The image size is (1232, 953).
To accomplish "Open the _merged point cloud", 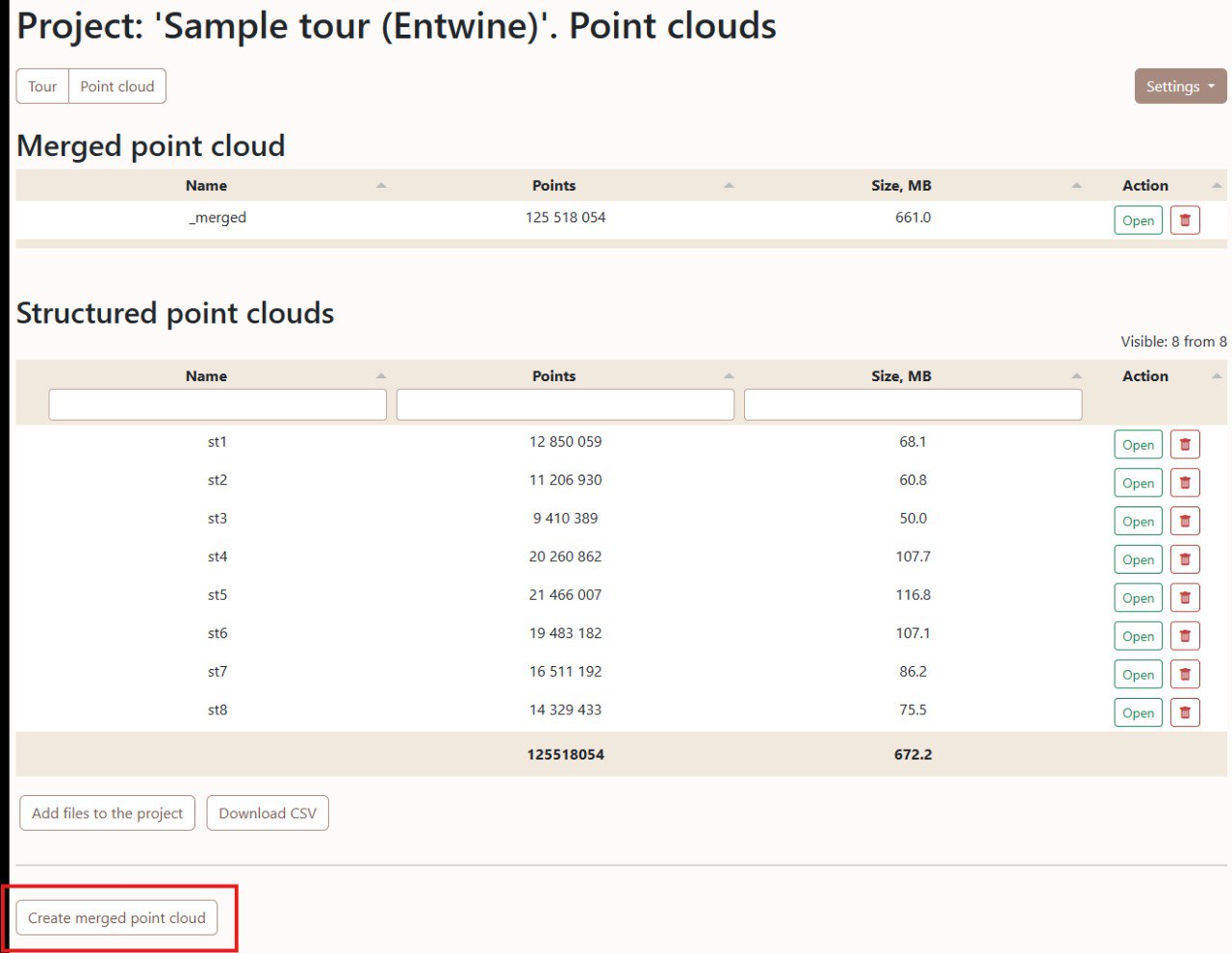I will tap(1138, 220).
